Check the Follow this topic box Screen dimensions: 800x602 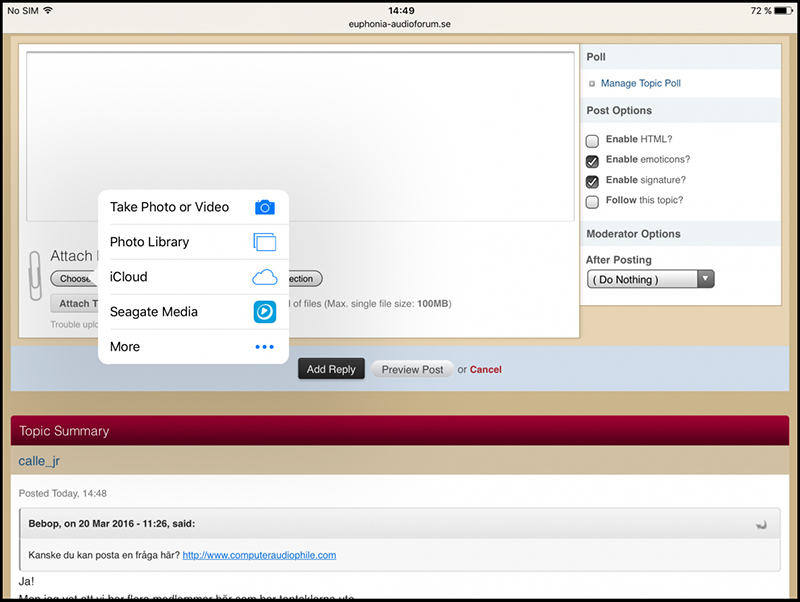(593, 201)
